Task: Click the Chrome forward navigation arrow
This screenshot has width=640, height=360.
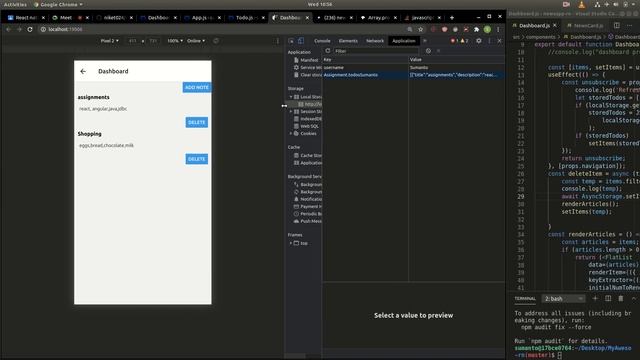Action: (19, 29)
